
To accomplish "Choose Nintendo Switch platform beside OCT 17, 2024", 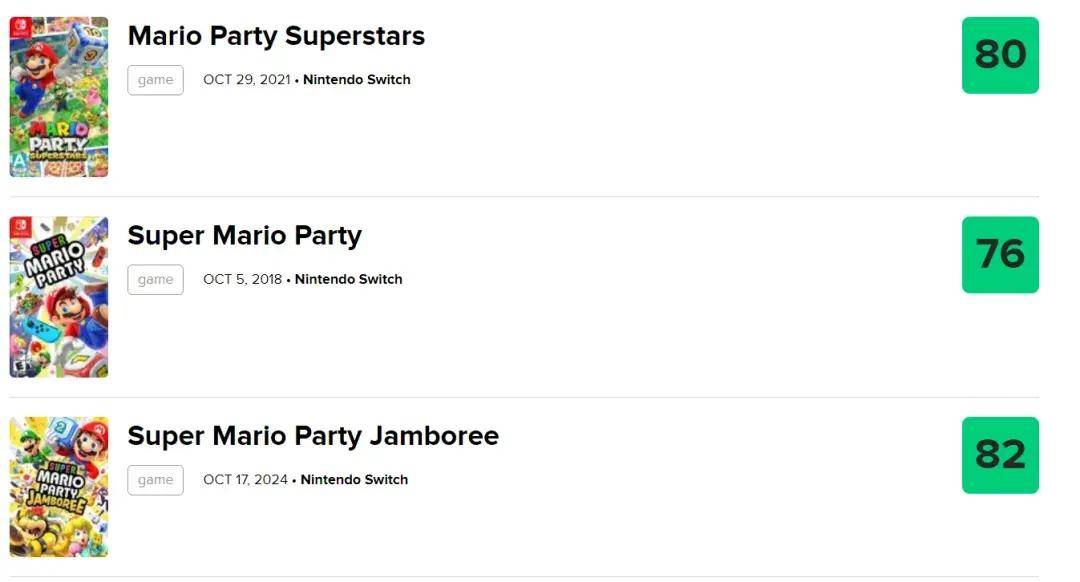I will pos(354,480).
